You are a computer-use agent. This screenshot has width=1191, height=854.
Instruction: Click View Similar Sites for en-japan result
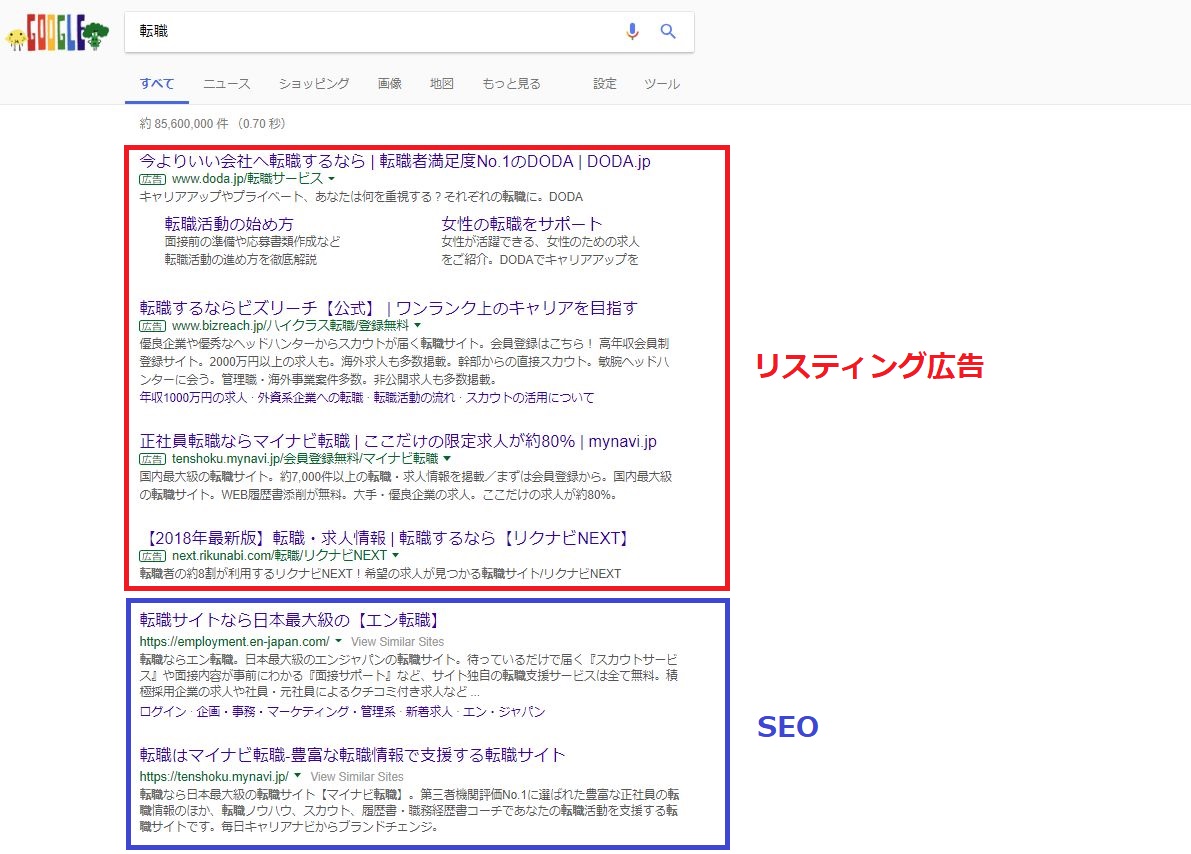[397, 641]
